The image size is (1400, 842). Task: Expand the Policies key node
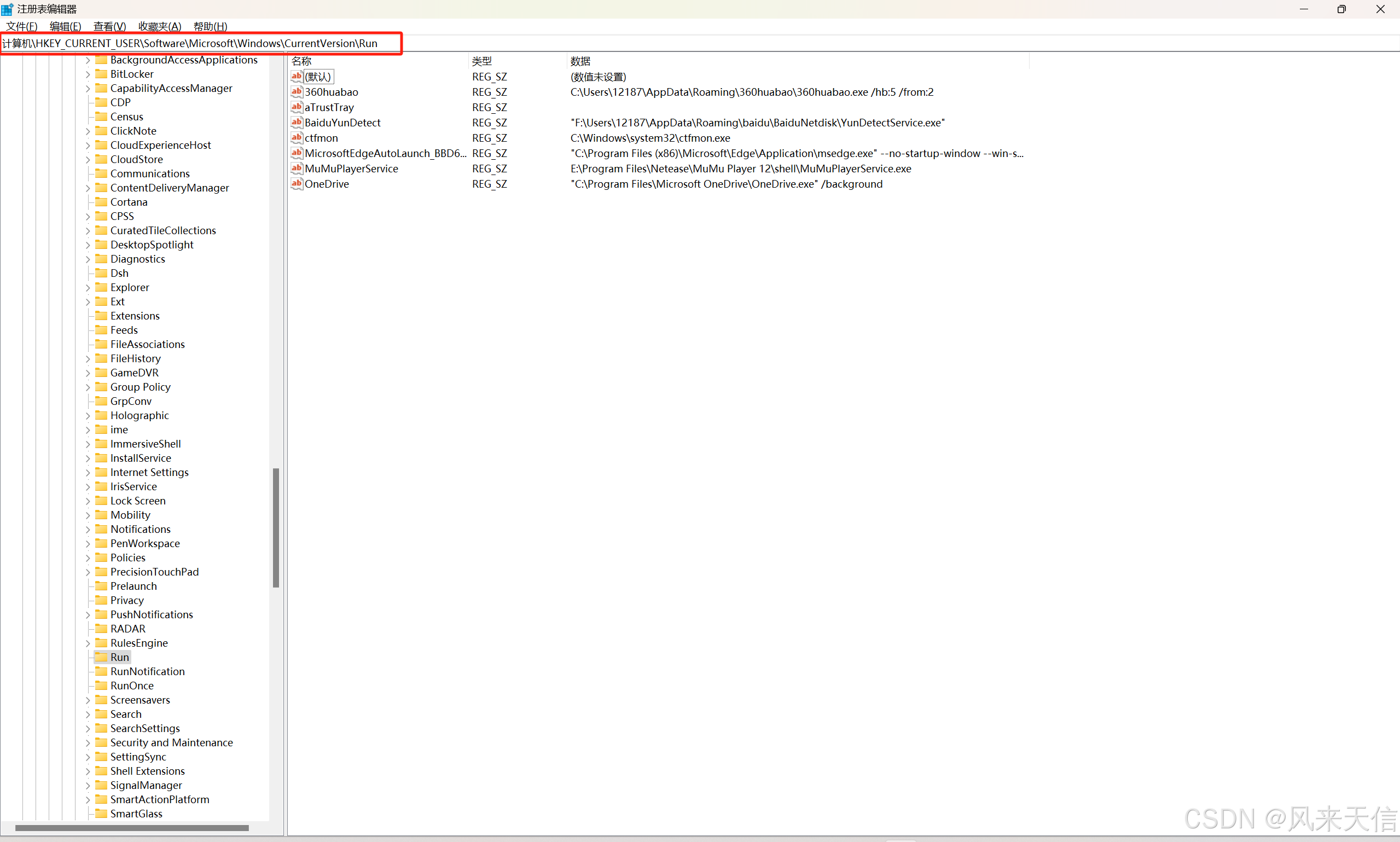pos(88,558)
